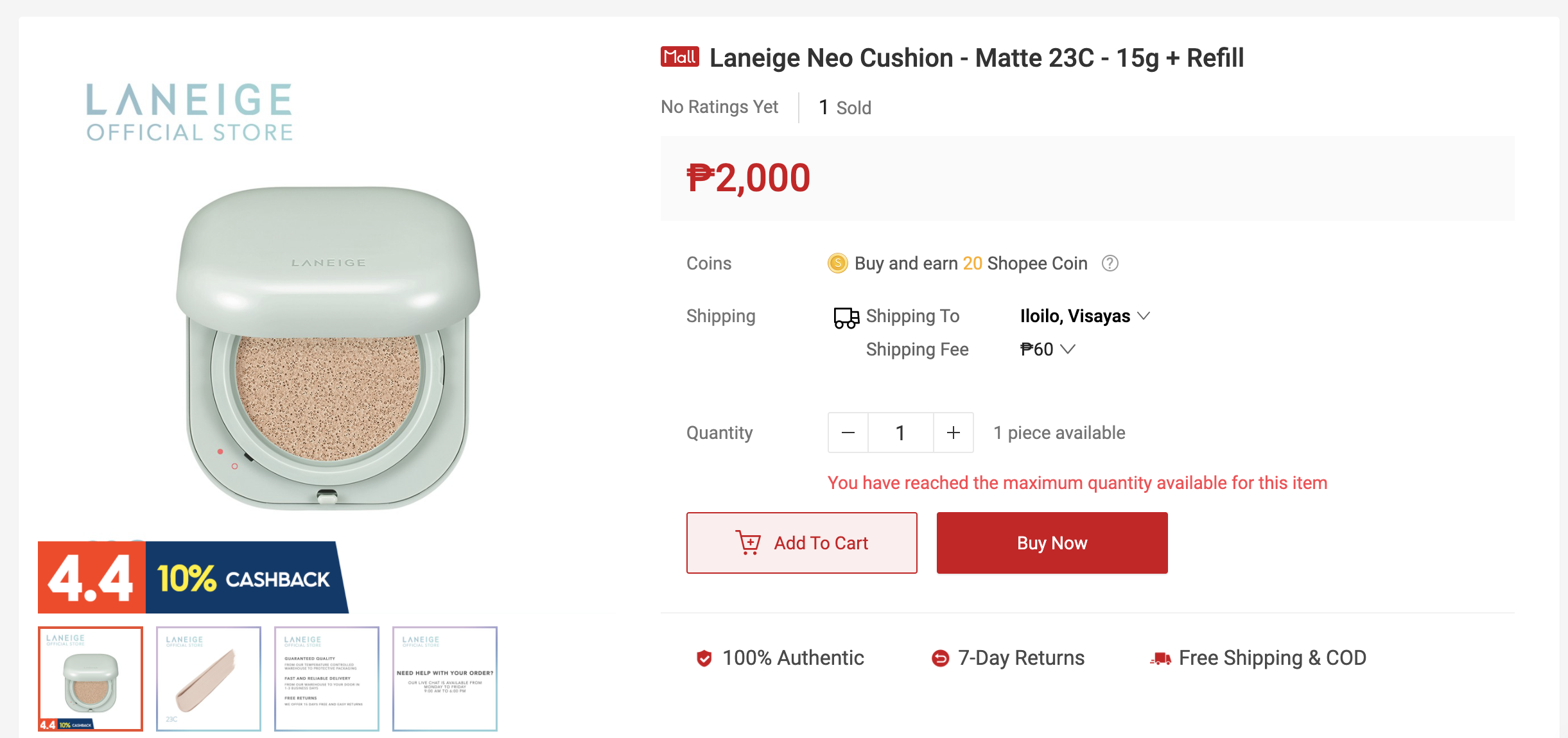
Task: Increase quantity with the plus stepper
Action: pos(953,433)
